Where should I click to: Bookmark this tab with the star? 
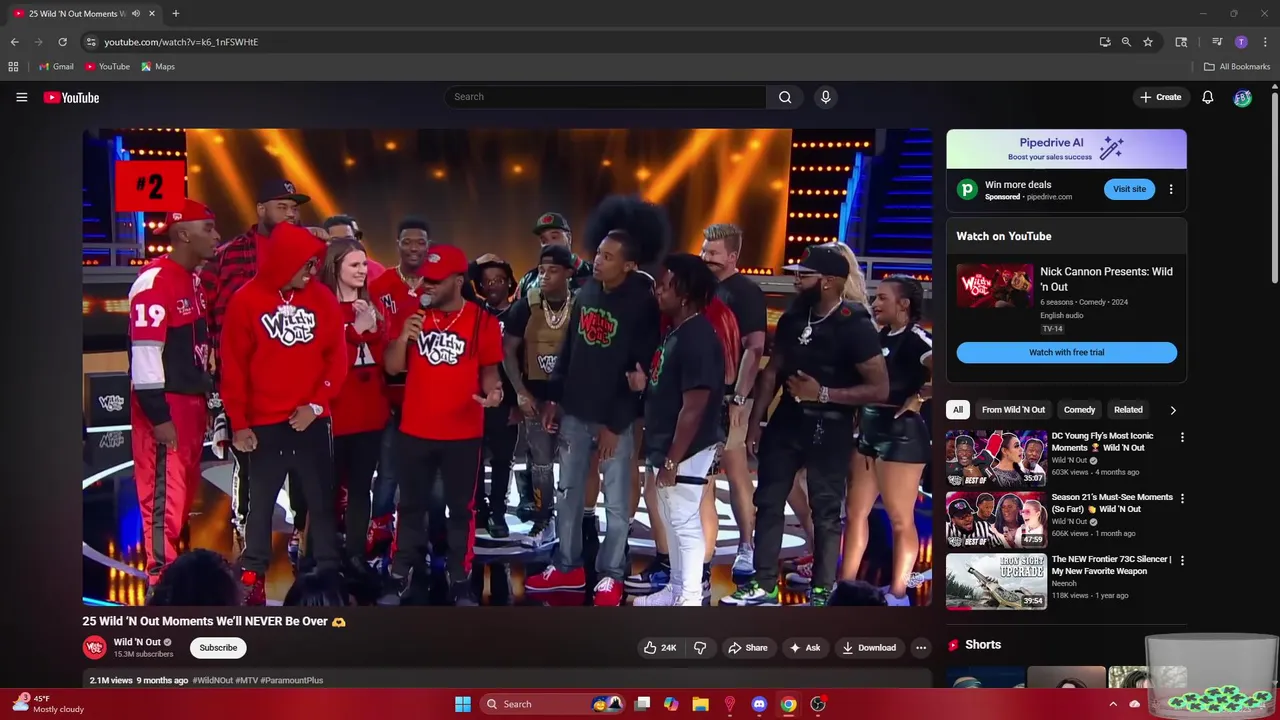(x=1148, y=42)
